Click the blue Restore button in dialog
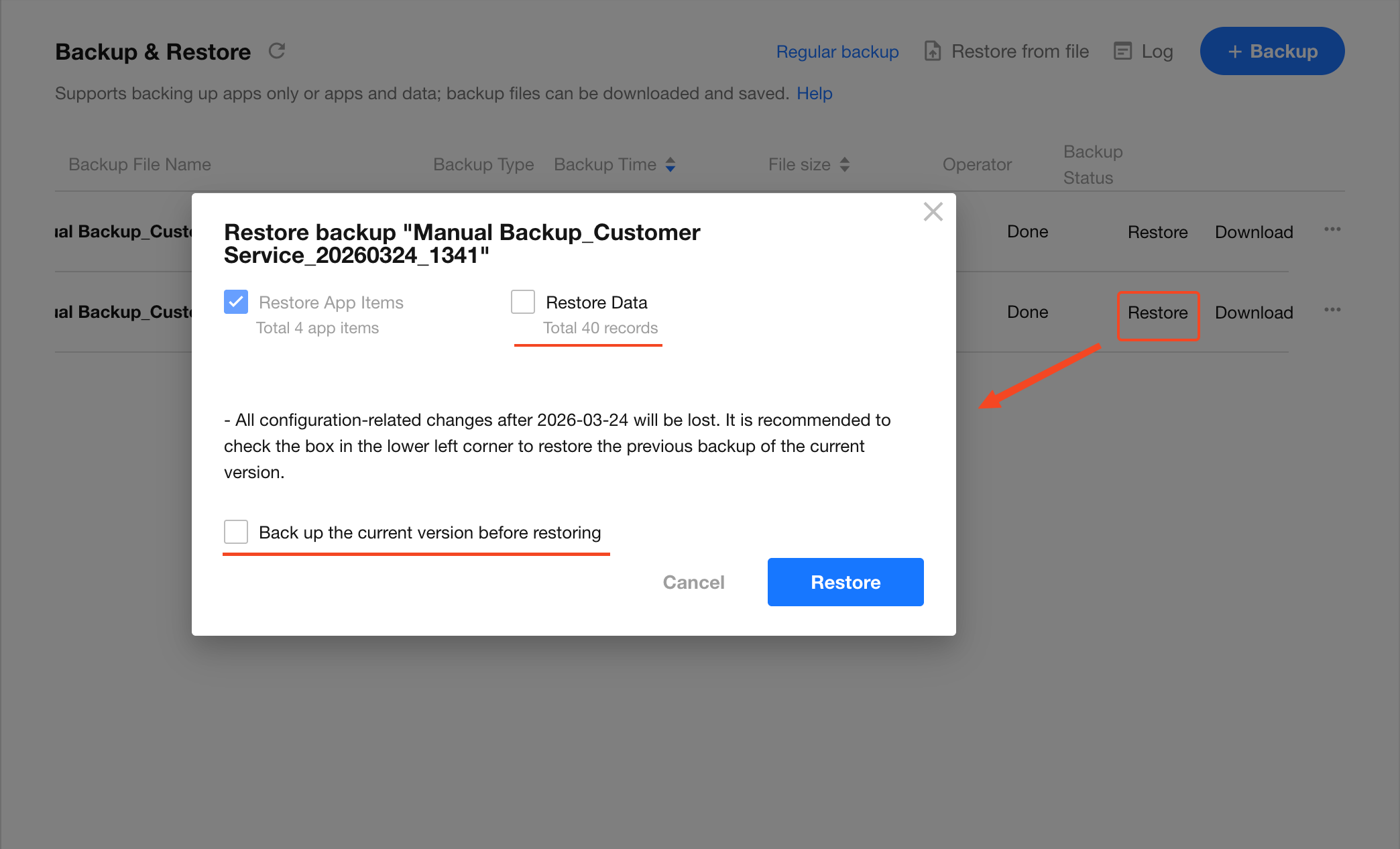Screen dimensions: 1400x849 pos(845,582)
